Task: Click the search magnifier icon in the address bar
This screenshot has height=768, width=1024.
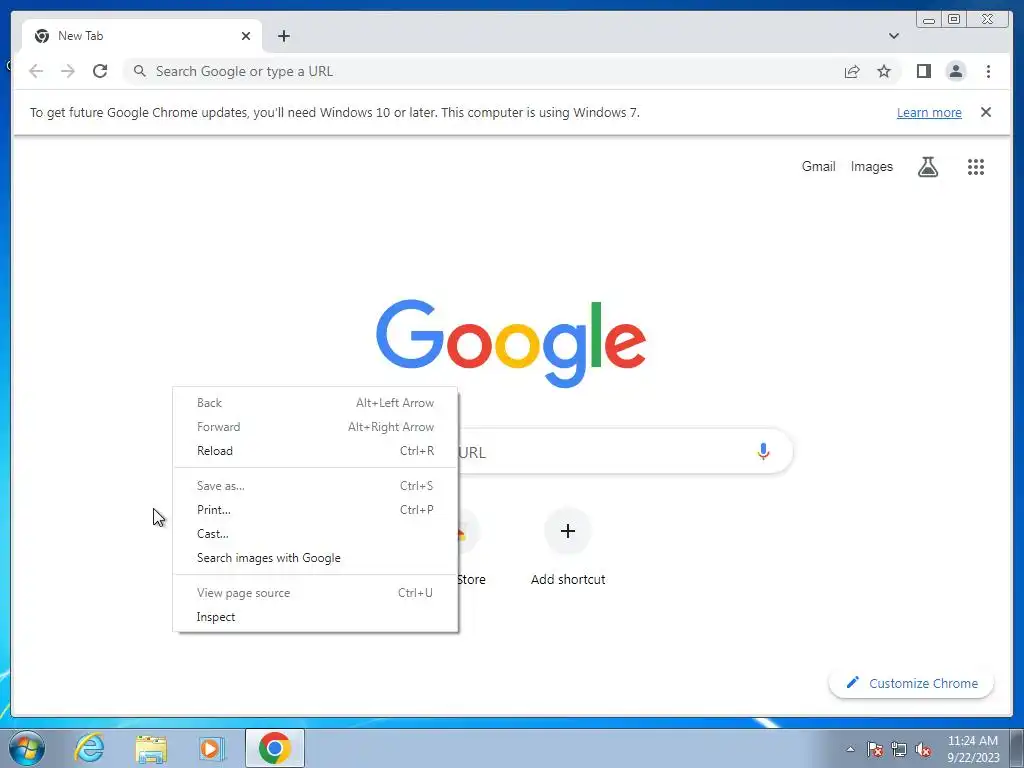Action: point(139,71)
